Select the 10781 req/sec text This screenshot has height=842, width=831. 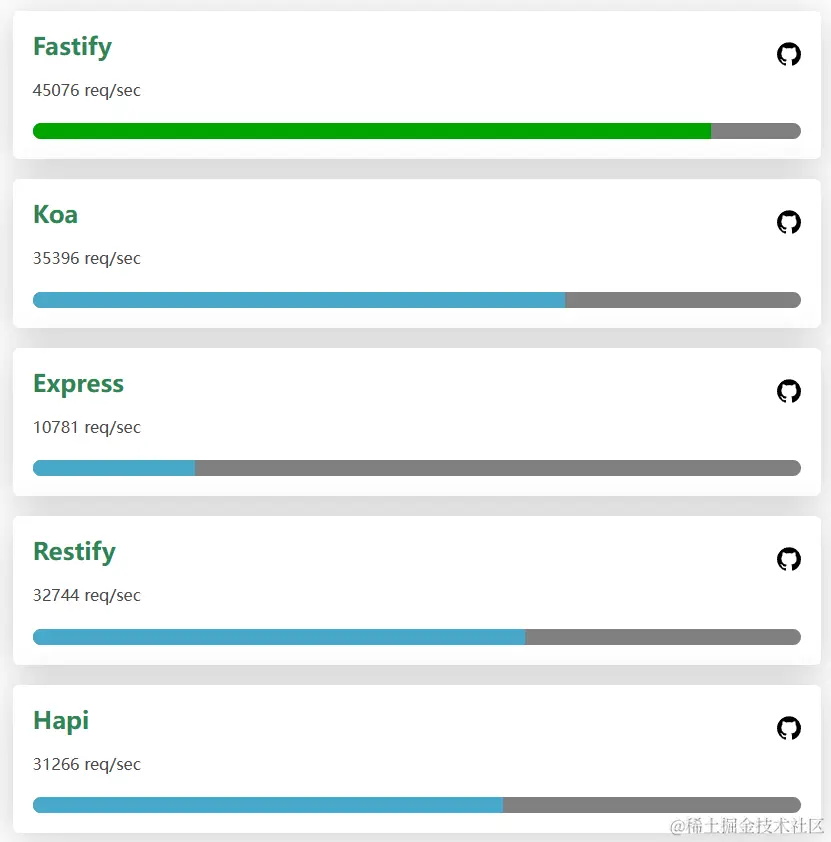[86, 427]
